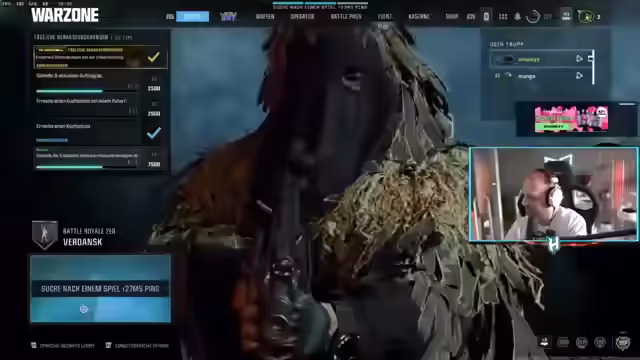This screenshot has width=640, height=360.
Task: Click the second option at bottom left
Action: point(137,346)
